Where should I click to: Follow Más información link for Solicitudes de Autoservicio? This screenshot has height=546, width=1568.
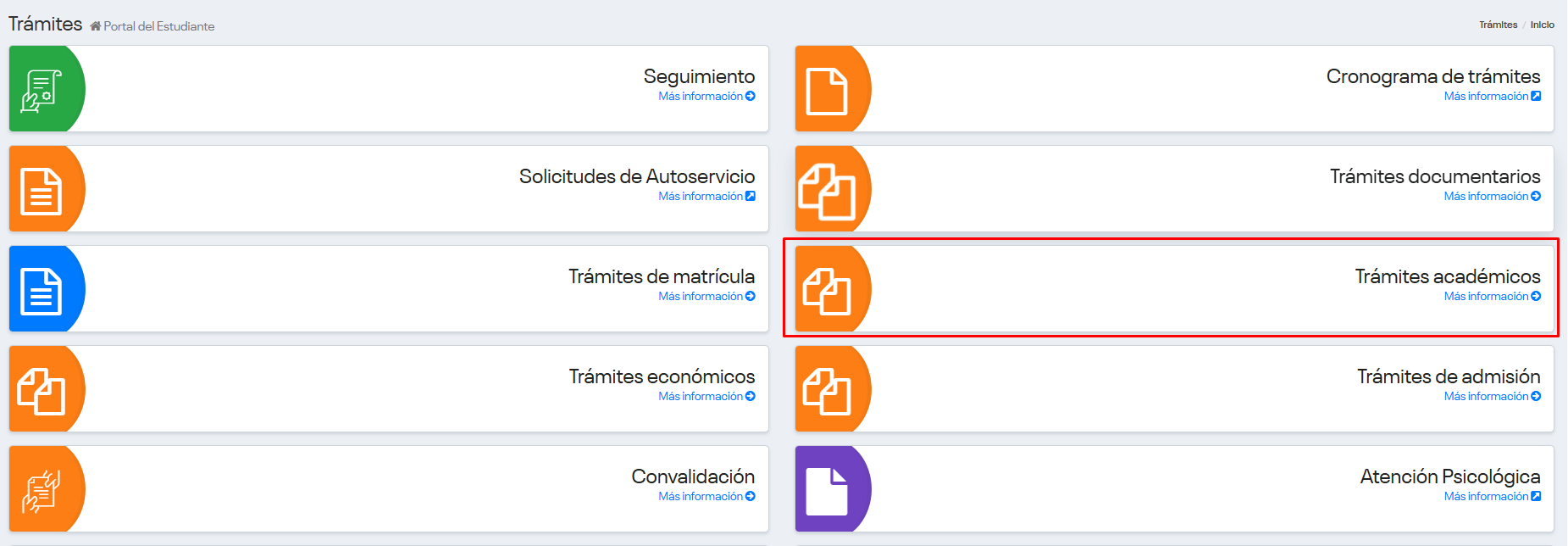pos(706,197)
